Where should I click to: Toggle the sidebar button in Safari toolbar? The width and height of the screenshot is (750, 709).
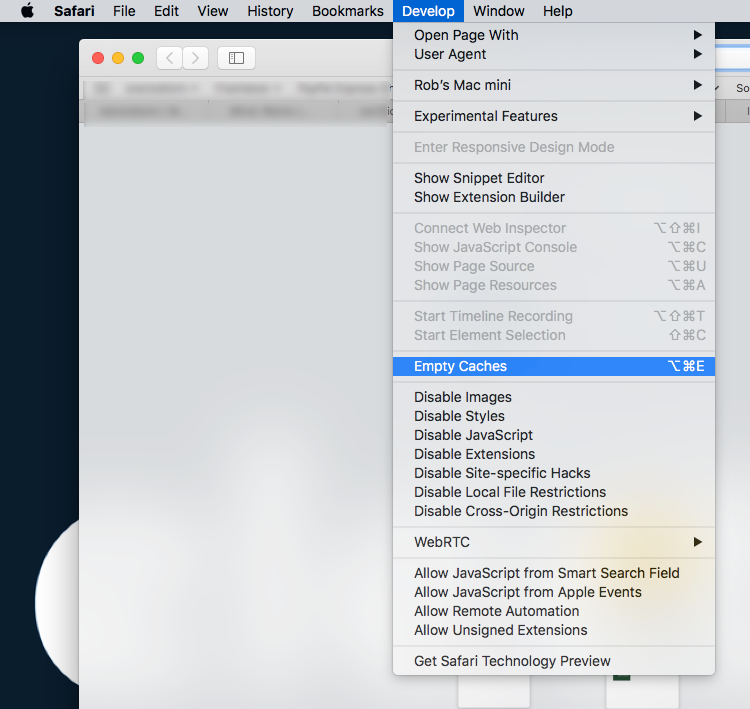(236, 58)
